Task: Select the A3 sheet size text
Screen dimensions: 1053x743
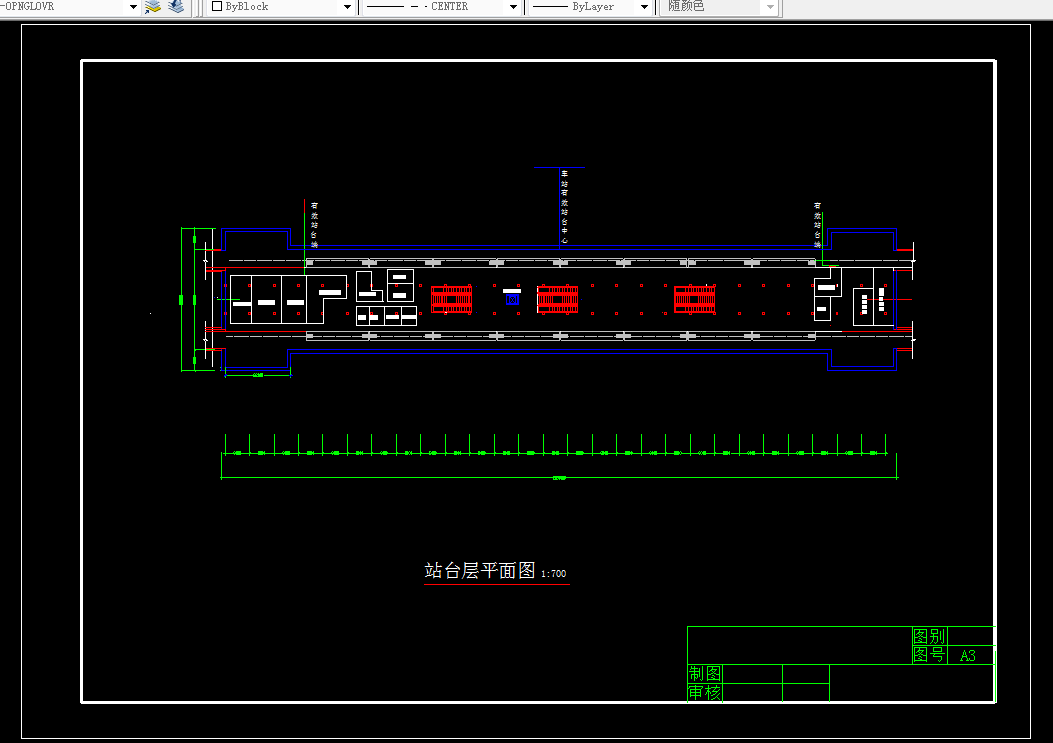Action: click(968, 656)
